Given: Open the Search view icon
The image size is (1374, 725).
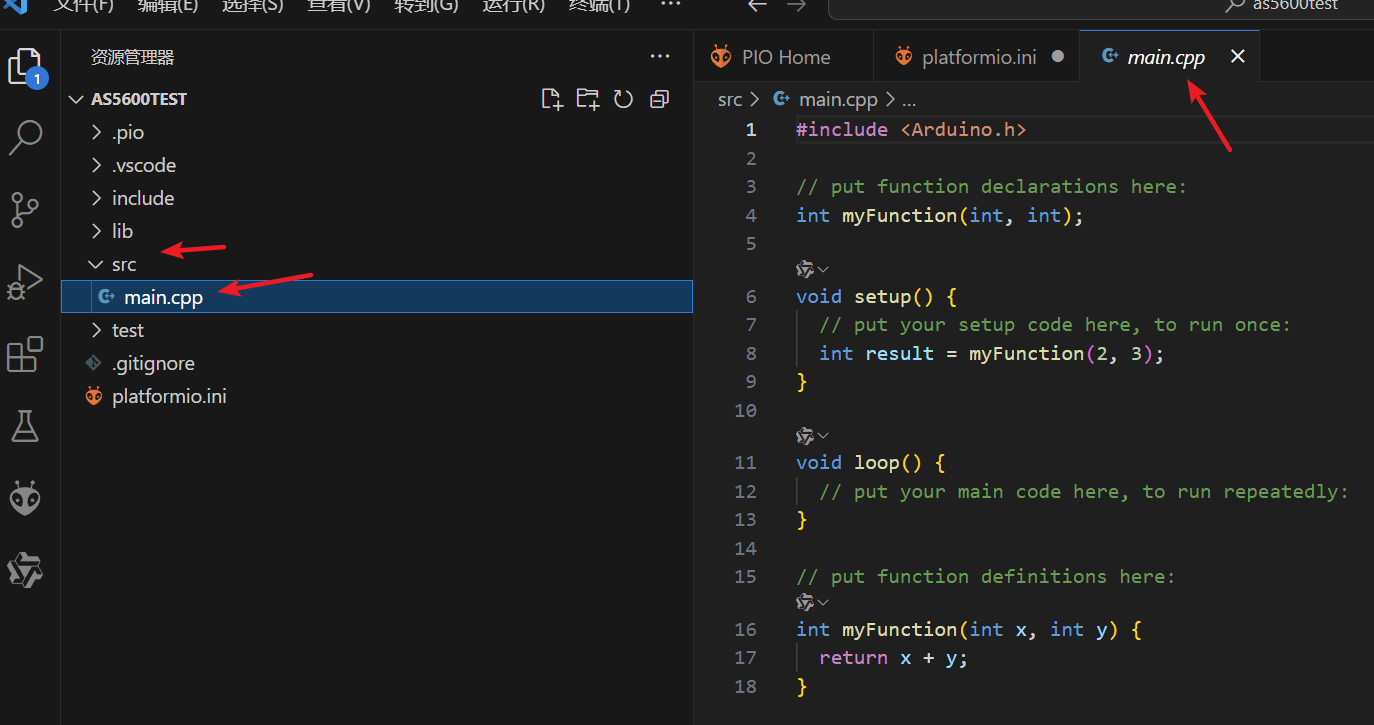Looking at the screenshot, I should (25, 138).
